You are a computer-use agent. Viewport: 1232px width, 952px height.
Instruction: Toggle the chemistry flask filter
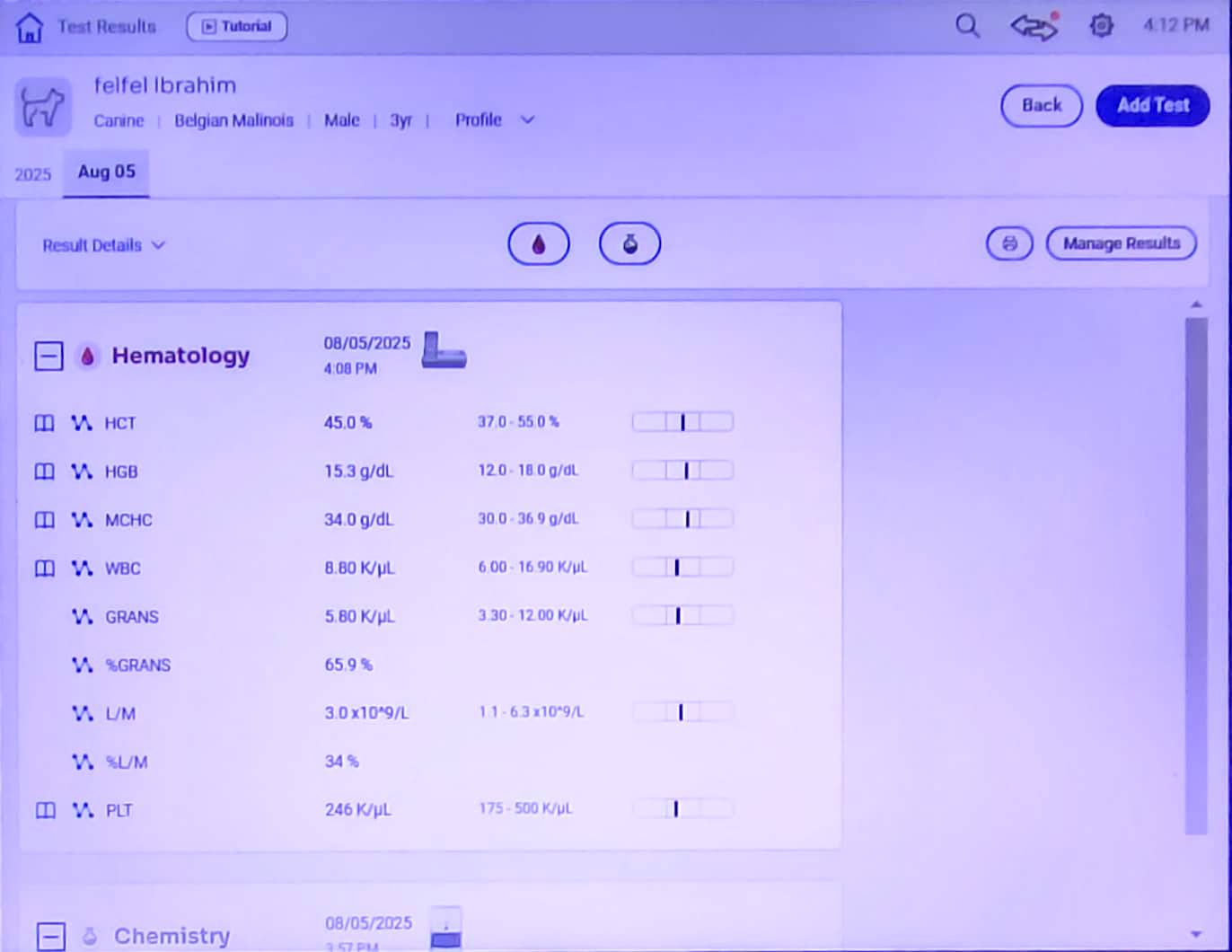click(629, 244)
